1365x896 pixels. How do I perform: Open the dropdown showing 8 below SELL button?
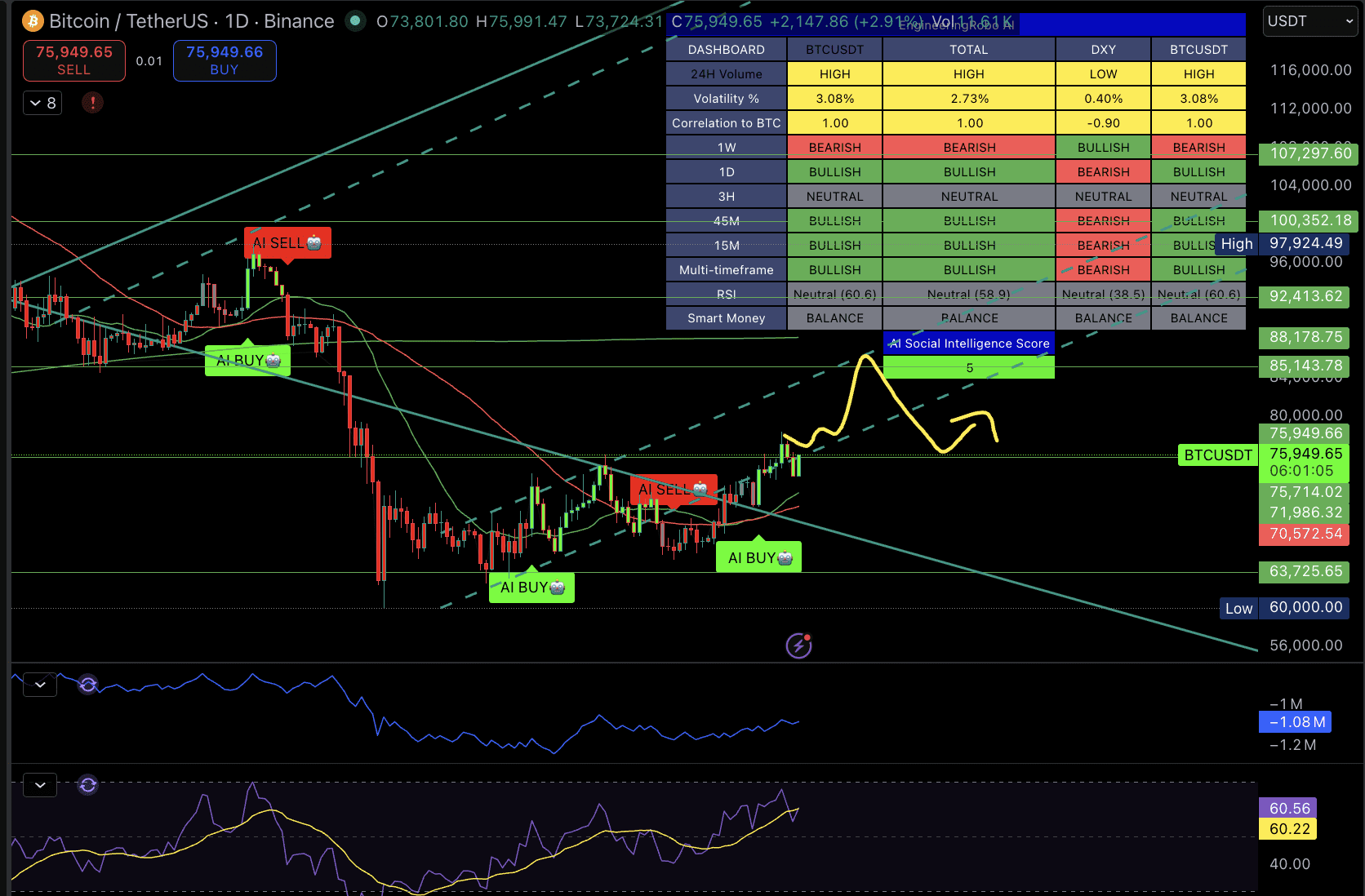pos(42,103)
